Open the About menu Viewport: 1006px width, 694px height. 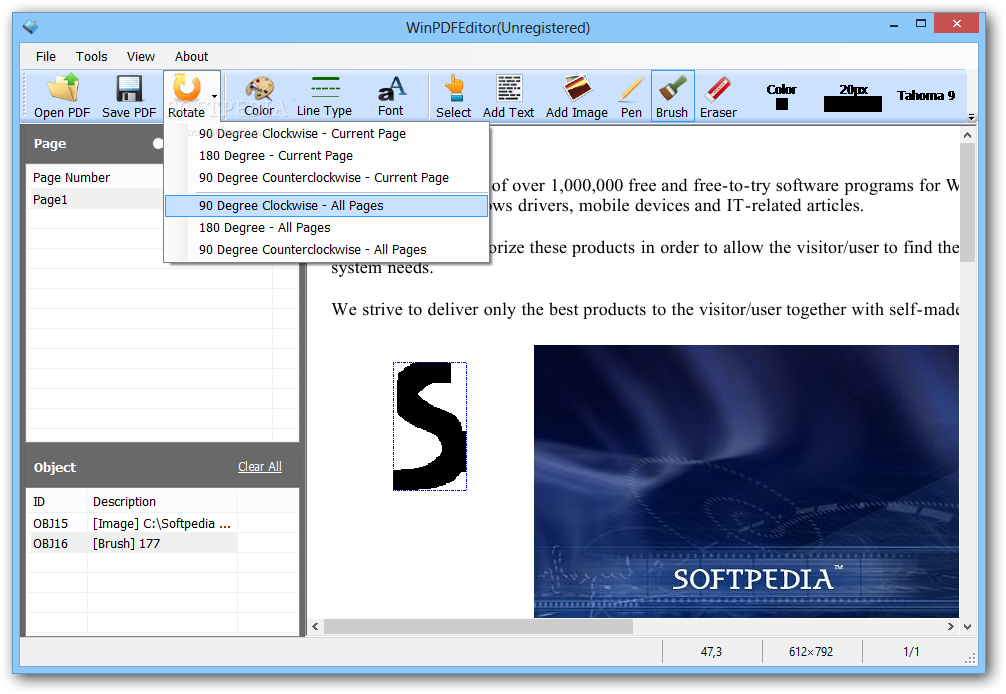pyautogui.click(x=191, y=56)
